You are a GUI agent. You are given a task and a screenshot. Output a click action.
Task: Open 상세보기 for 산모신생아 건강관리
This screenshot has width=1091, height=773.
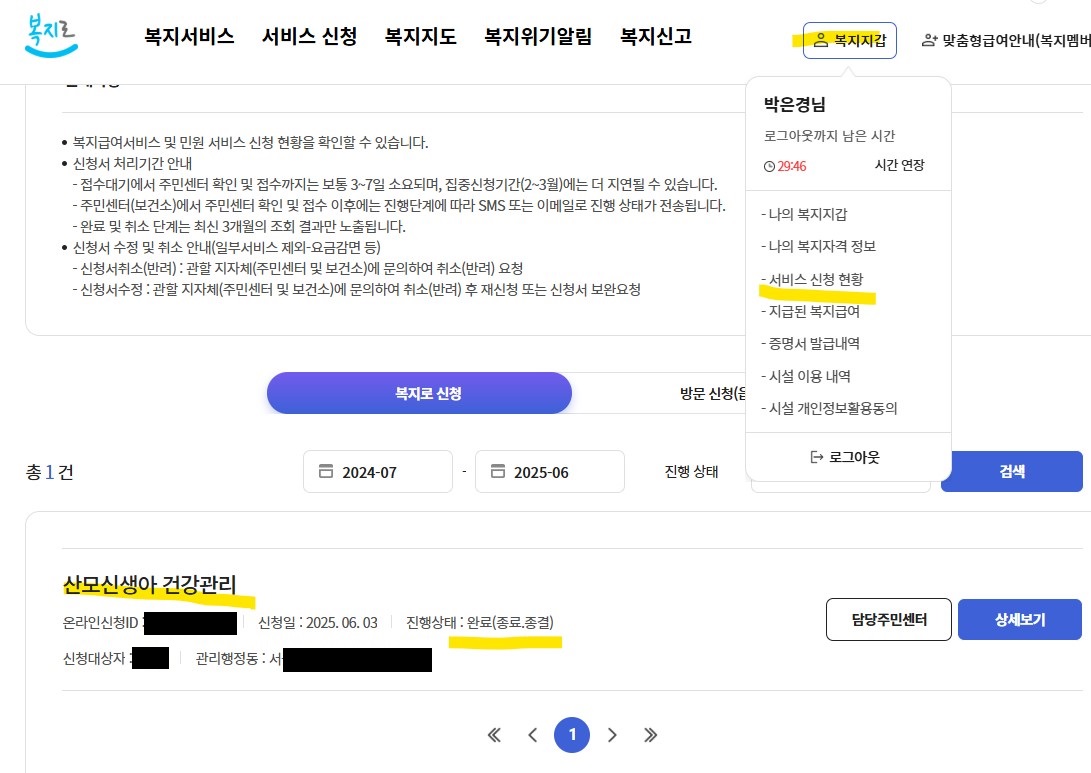[x=1019, y=619]
